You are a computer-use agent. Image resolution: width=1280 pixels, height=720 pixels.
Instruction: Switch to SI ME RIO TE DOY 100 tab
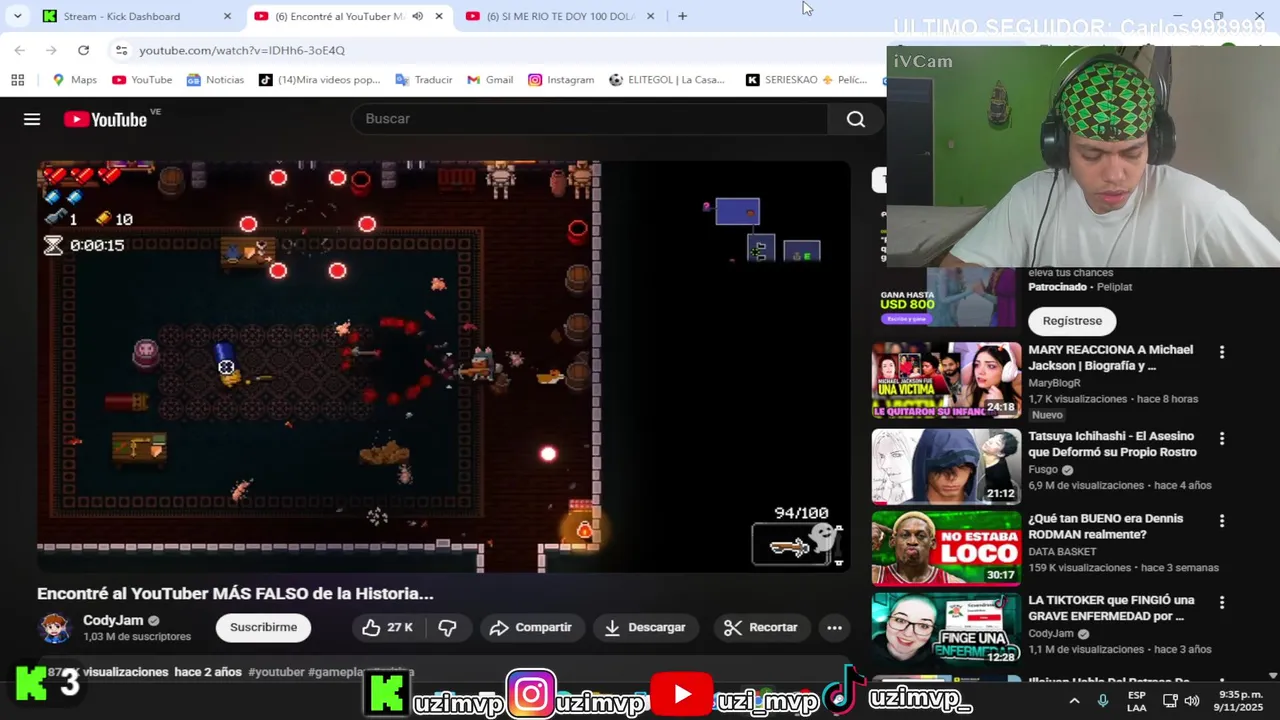pos(560,16)
